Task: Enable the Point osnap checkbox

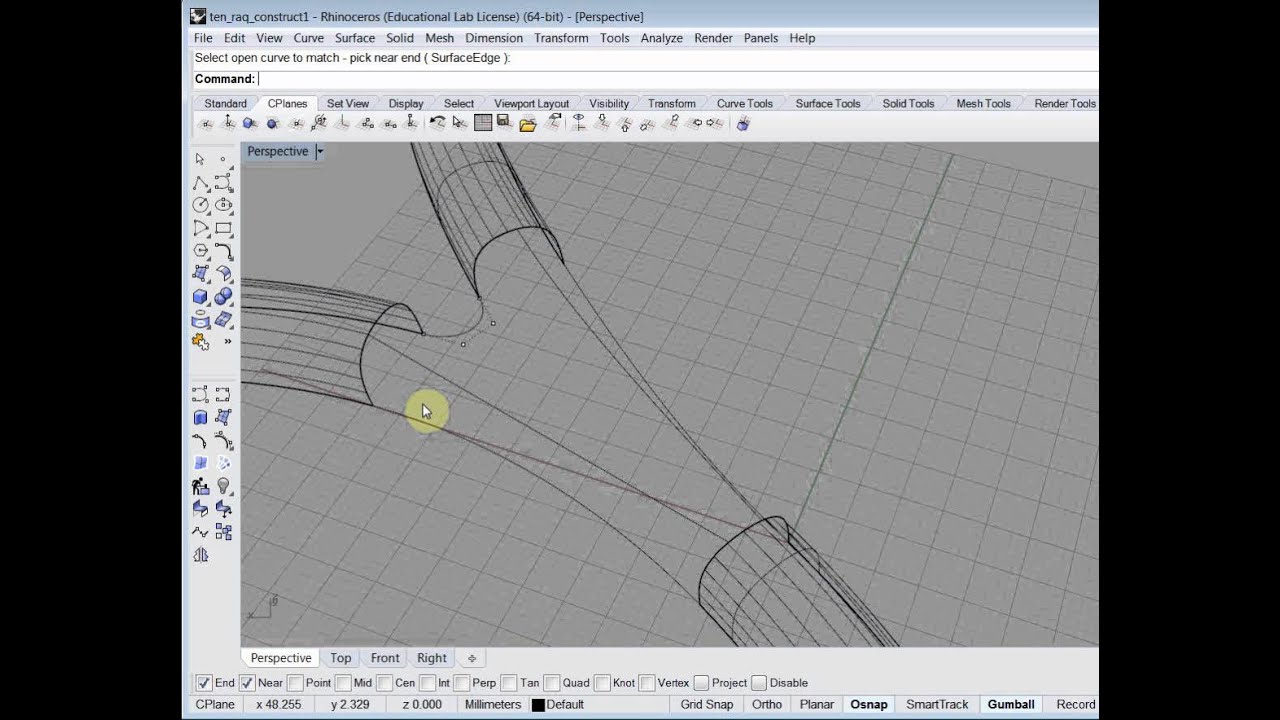Action: 295,683
